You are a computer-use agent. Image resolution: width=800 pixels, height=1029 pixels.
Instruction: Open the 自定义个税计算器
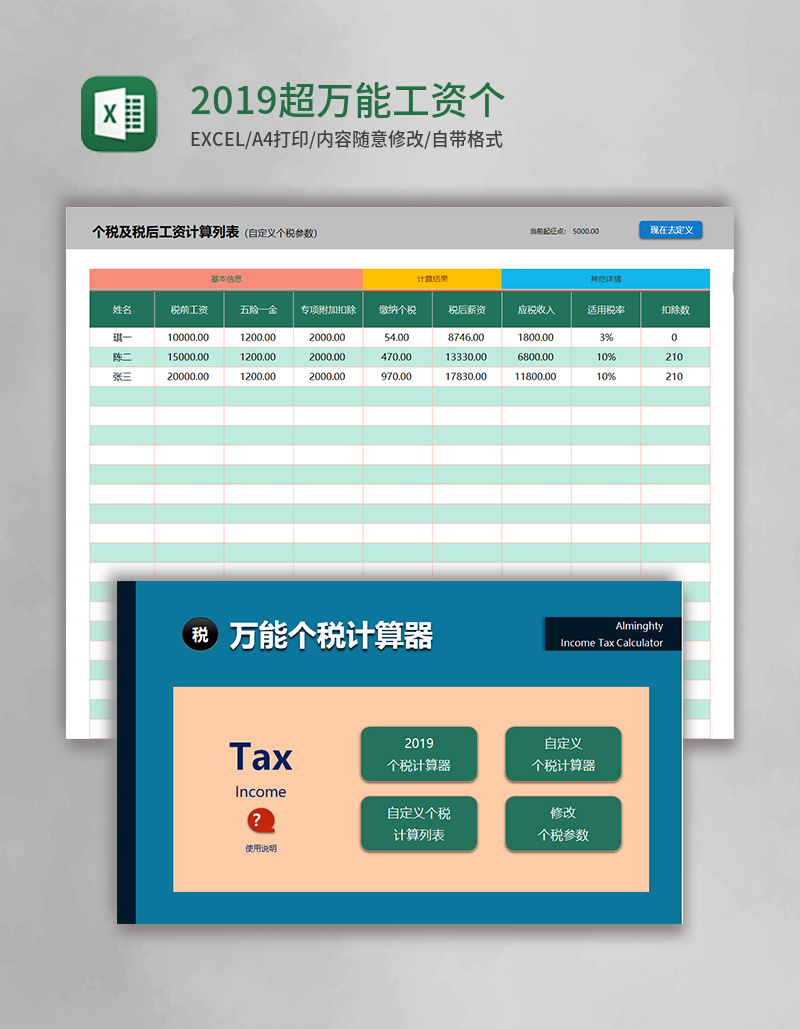tap(563, 754)
